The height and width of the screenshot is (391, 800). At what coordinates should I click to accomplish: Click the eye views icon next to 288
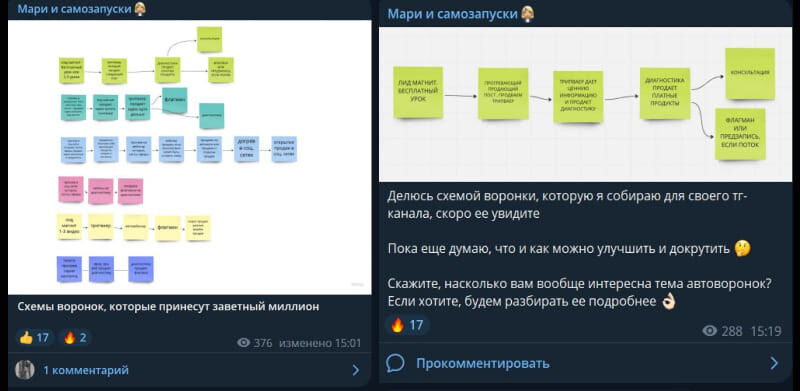pyautogui.click(x=710, y=331)
